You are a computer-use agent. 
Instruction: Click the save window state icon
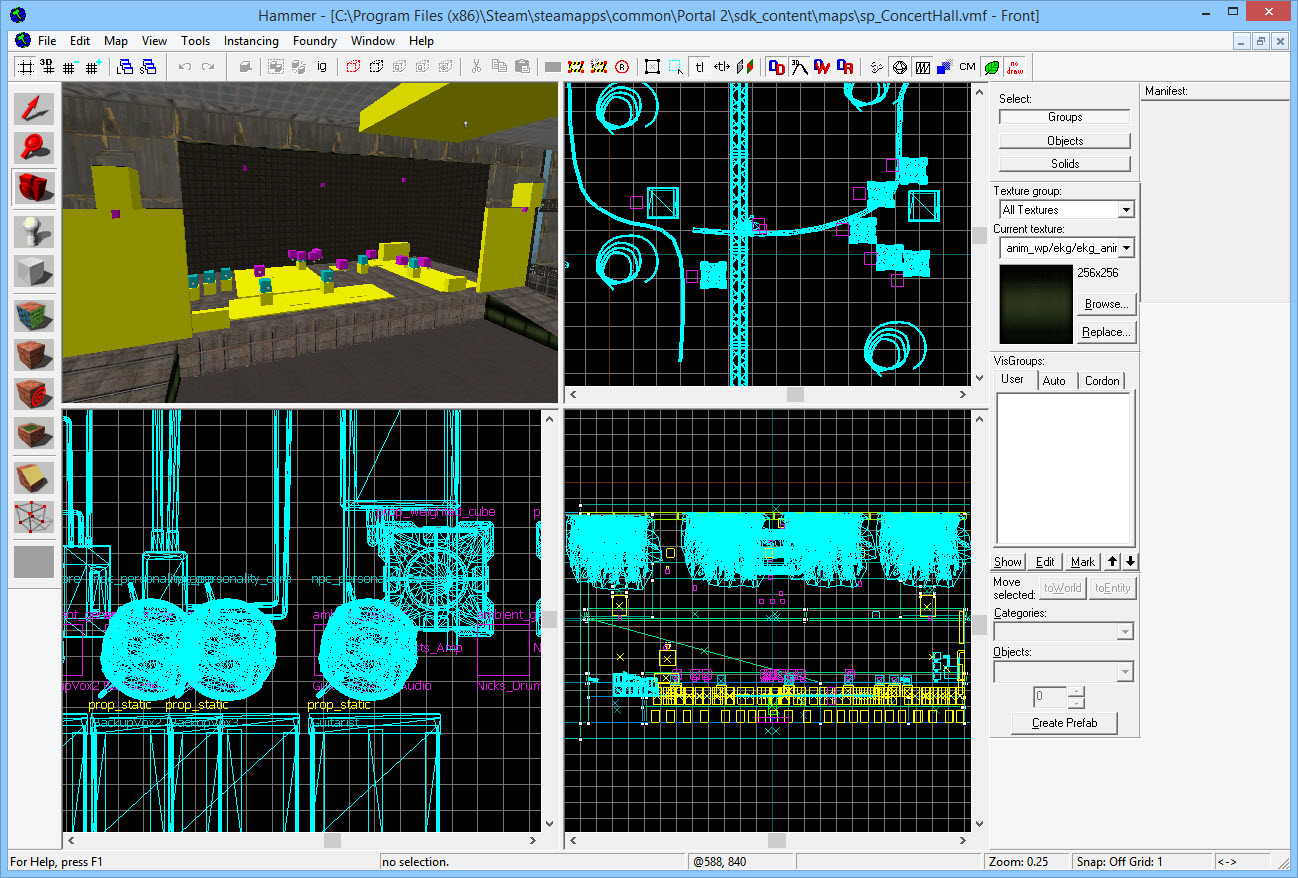pyautogui.click(x=148, y=67)
